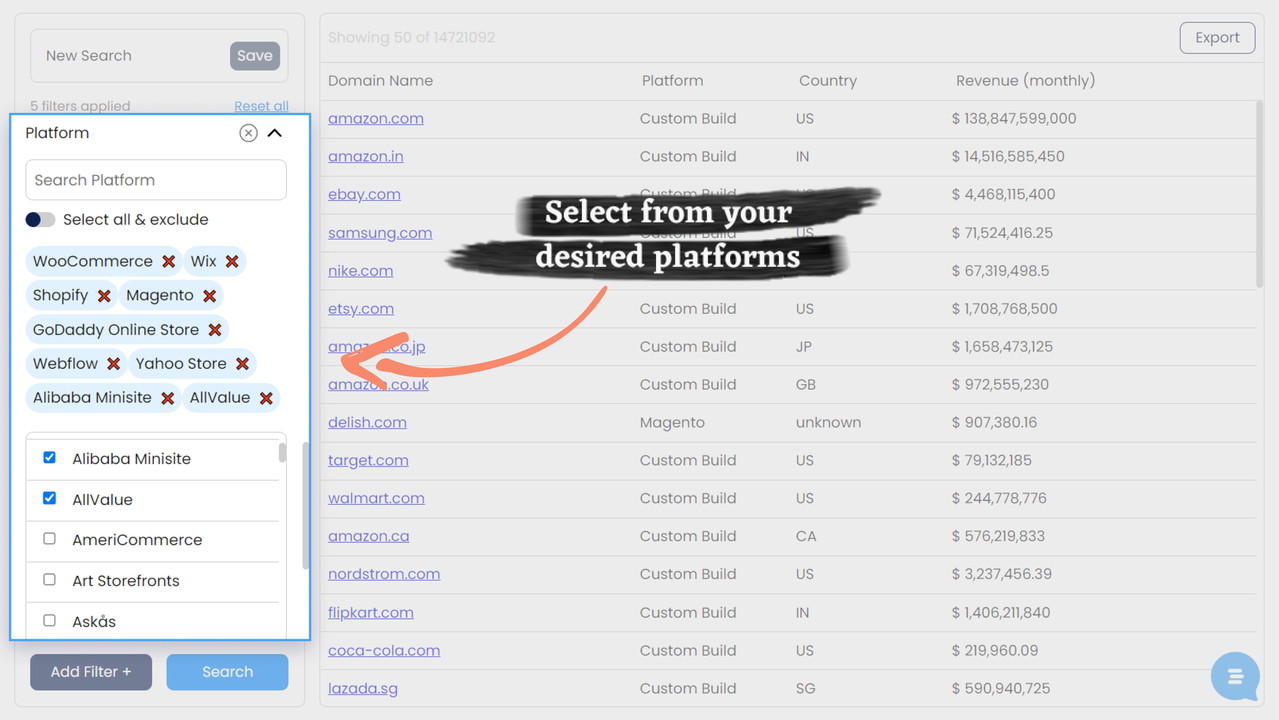Remove the Wix platform tag
1279x720 pixels.
[232, 262]
